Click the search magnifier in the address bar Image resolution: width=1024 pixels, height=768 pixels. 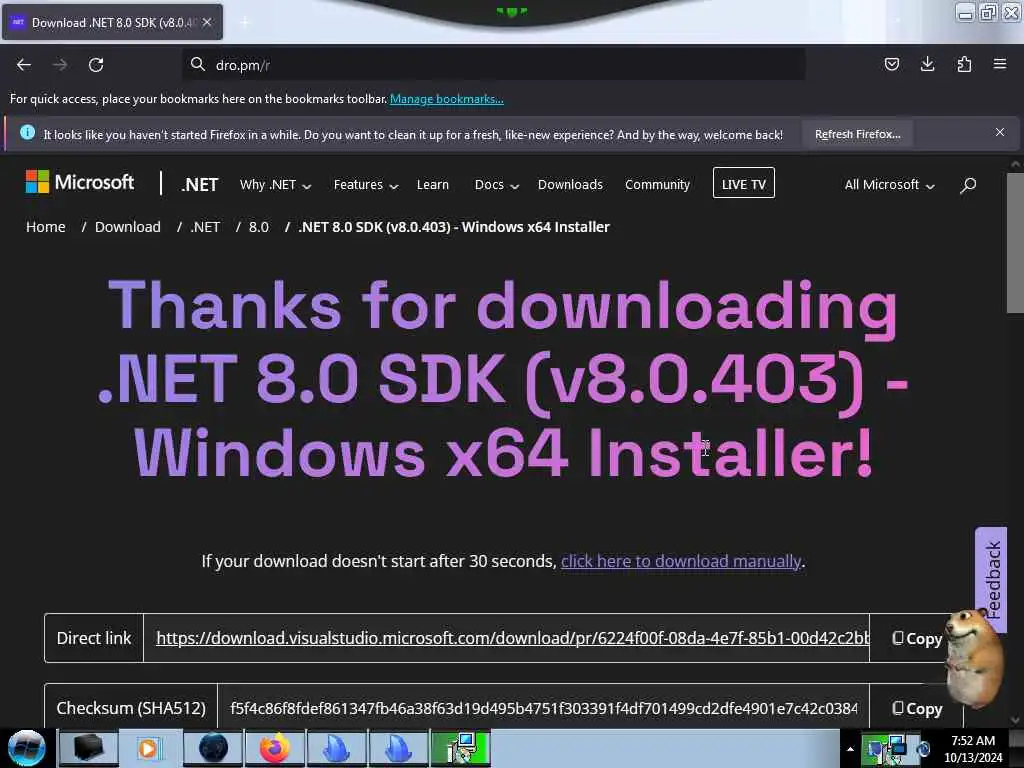tap(197, 64)
